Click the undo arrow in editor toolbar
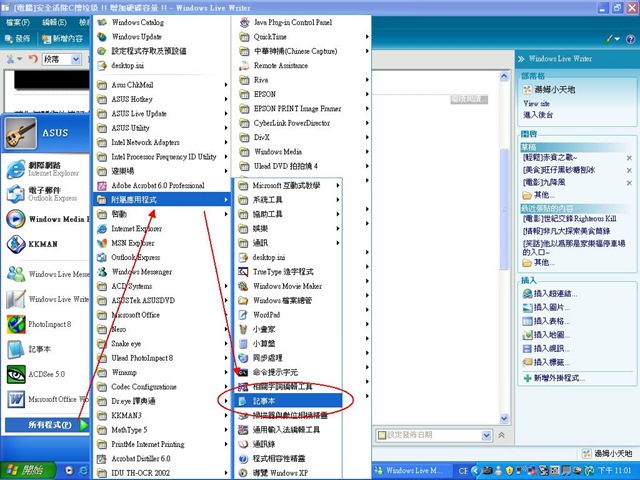Image resolution: width=640 pixels, height=480 pixels. coord(33,59)
